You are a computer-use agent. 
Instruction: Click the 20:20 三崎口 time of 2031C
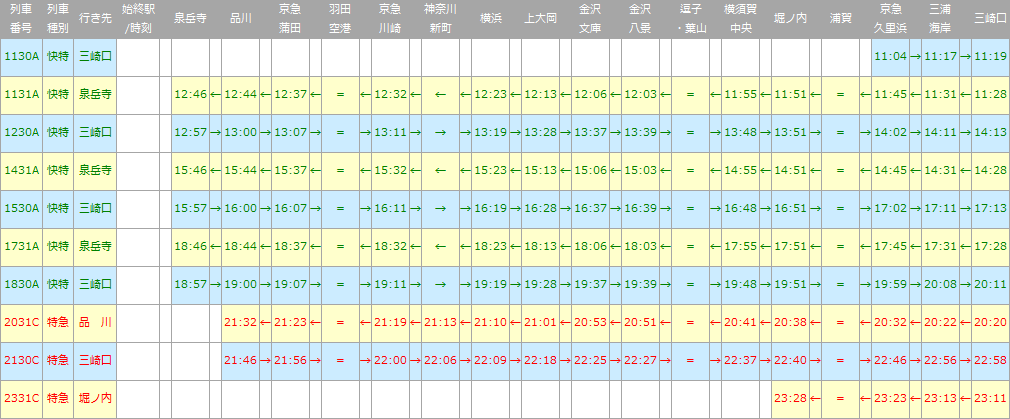coord(991,322)
